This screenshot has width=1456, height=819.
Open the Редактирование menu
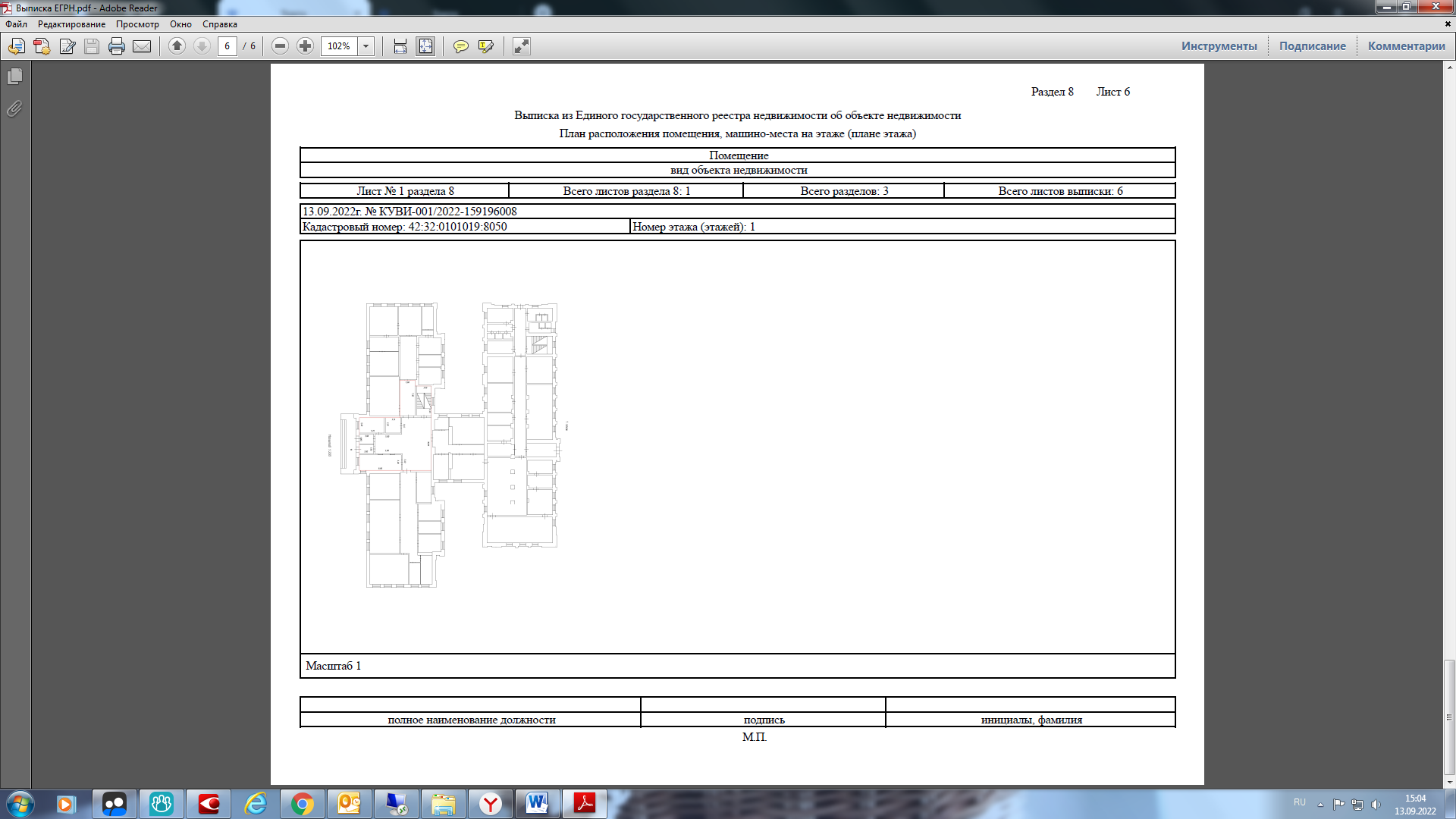coord(72,24)
